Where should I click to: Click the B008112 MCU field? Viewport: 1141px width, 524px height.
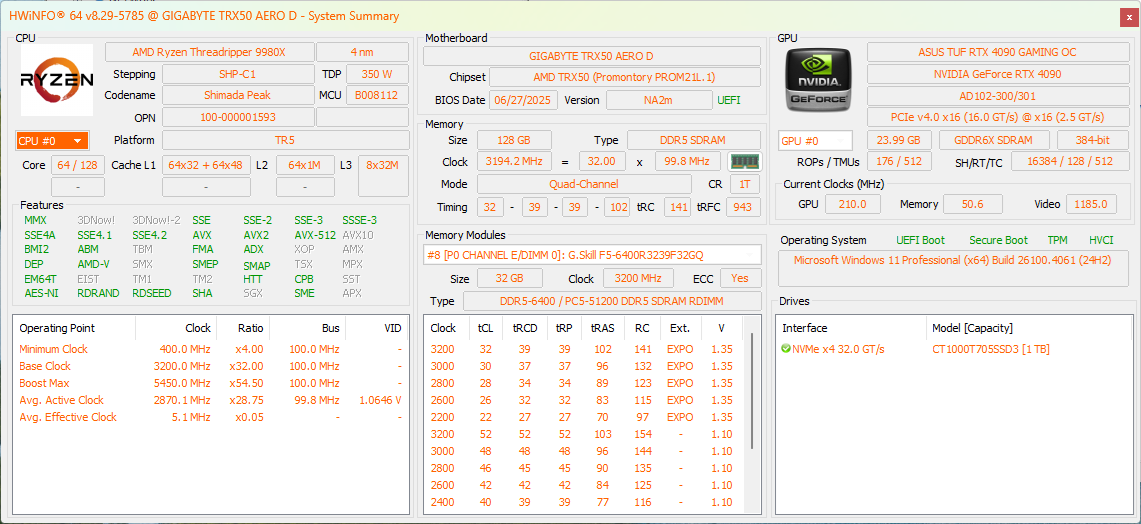click(x=377, y=95)
